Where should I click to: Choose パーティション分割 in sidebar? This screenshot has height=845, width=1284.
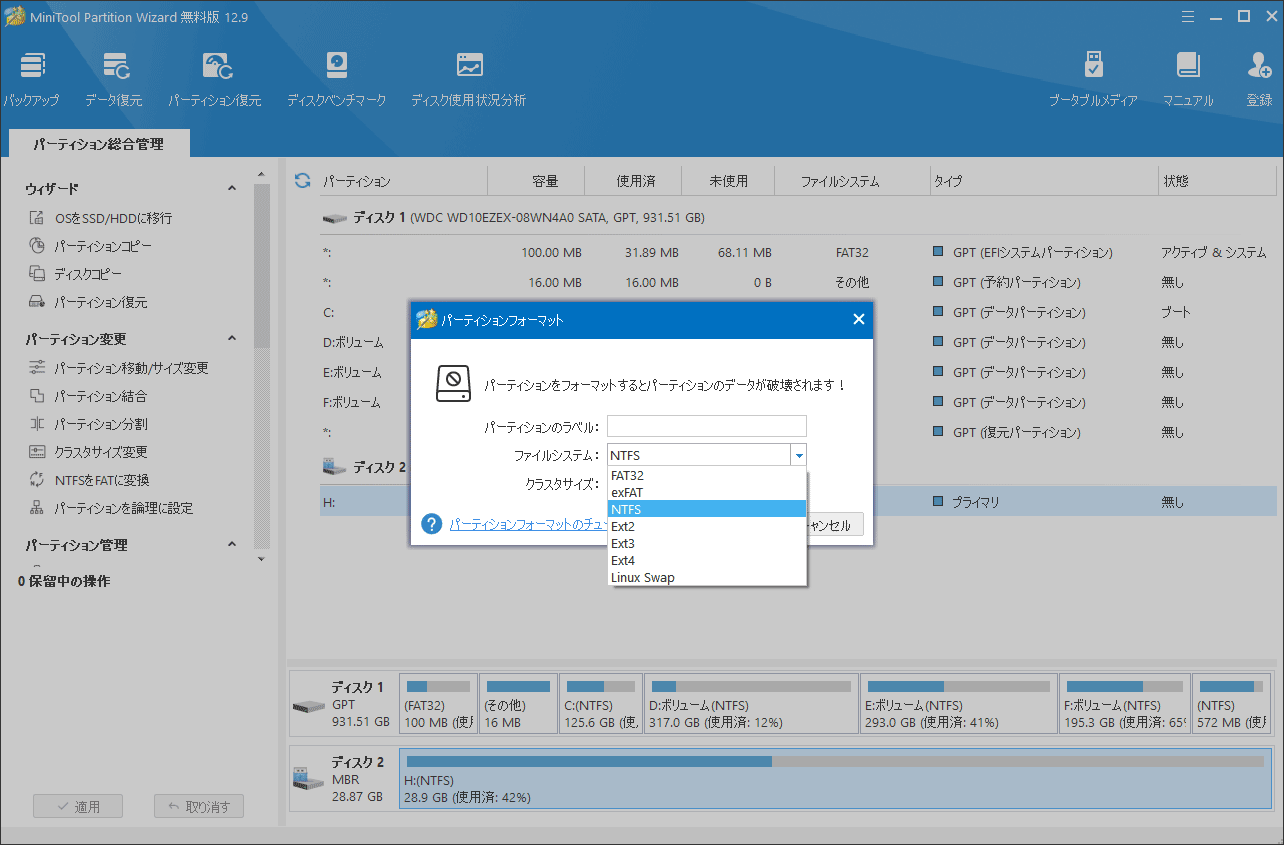(87, 424)
